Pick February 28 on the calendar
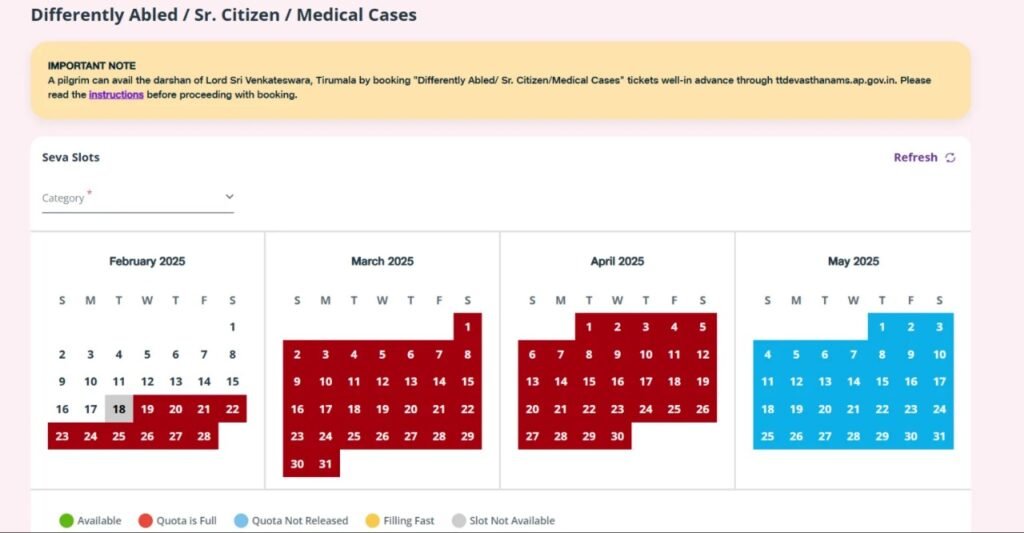The height and width of the screenshot is (533, 1024). [204, 436]
